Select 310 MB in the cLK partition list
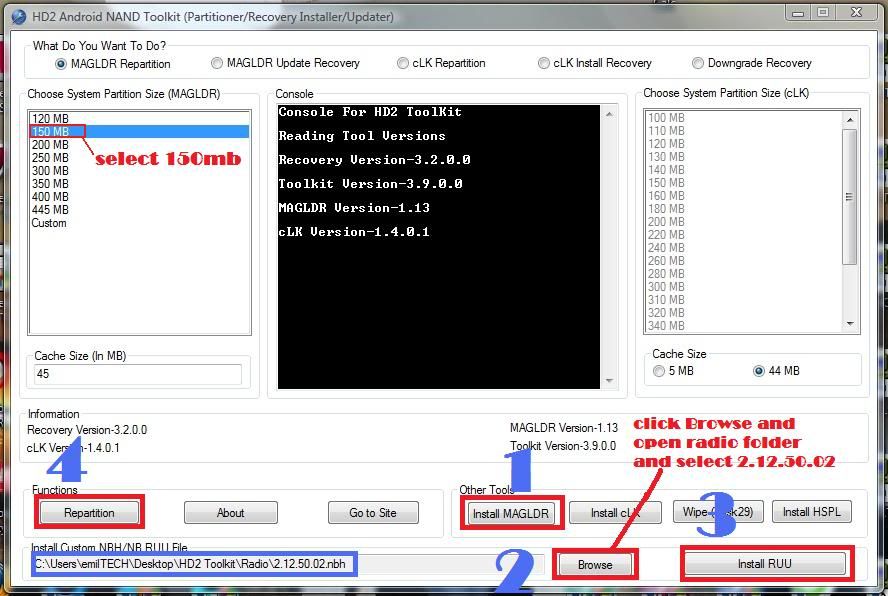Image resolution: width=888 pixels, height=596 pixels. (x=744, y=300)
